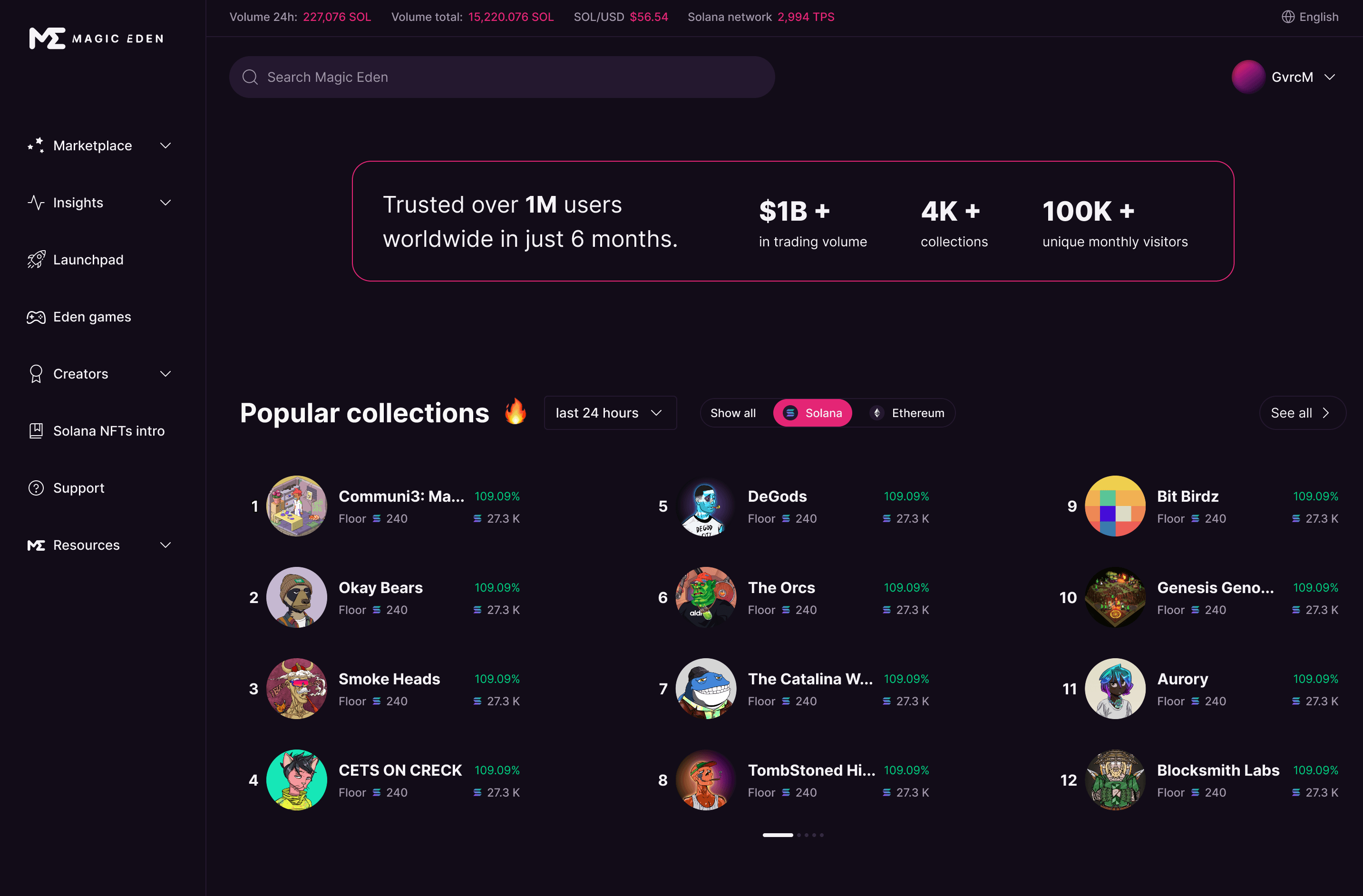Click the GvrcM profile avatar

click(x=1248, y=77)
